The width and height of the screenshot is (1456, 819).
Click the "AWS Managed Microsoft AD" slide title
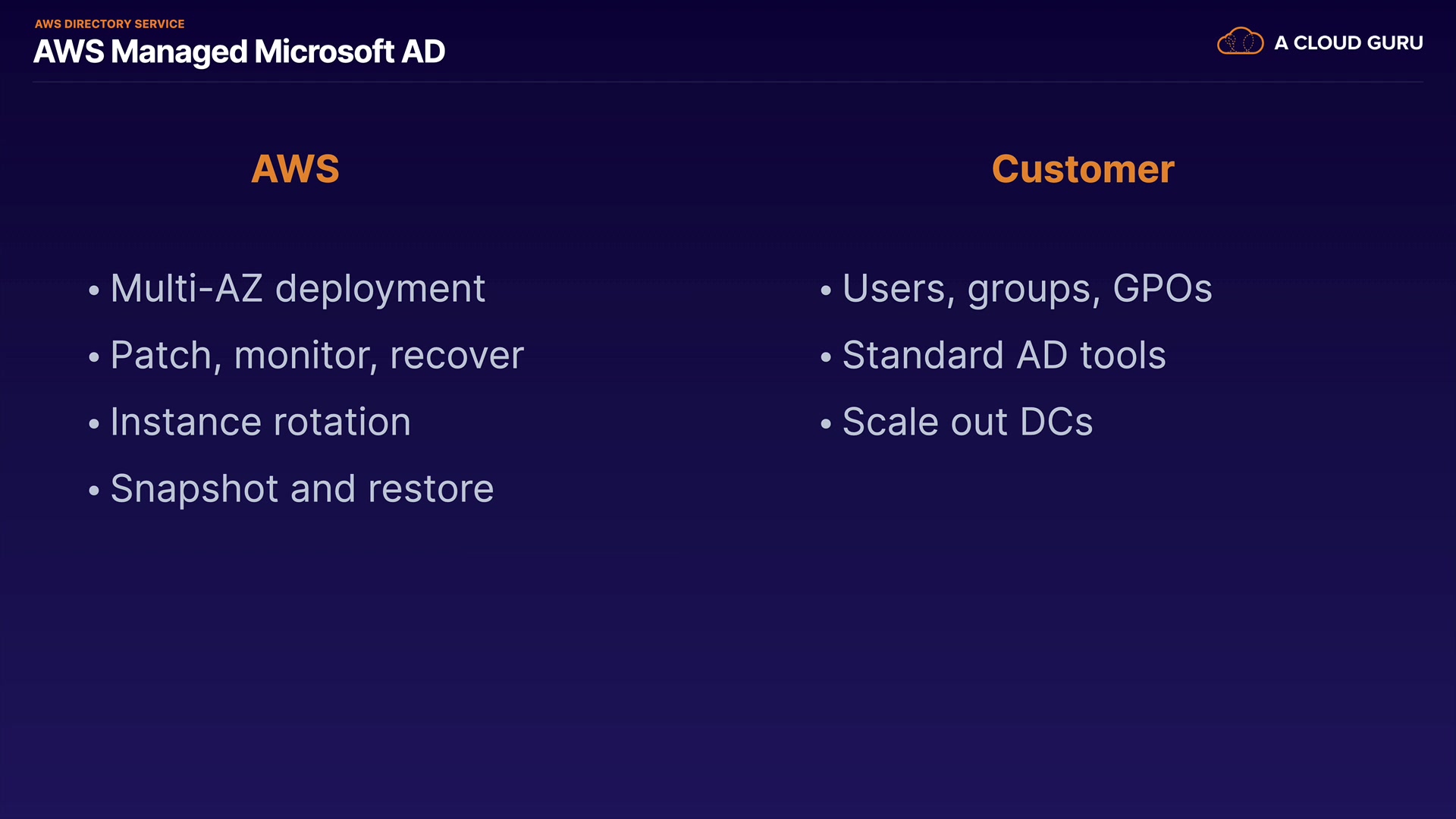239,52
